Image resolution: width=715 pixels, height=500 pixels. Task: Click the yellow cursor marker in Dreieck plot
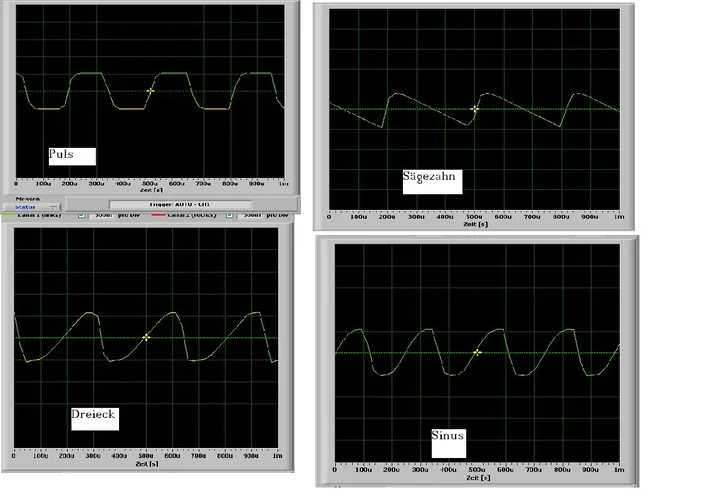coord(146,337)
